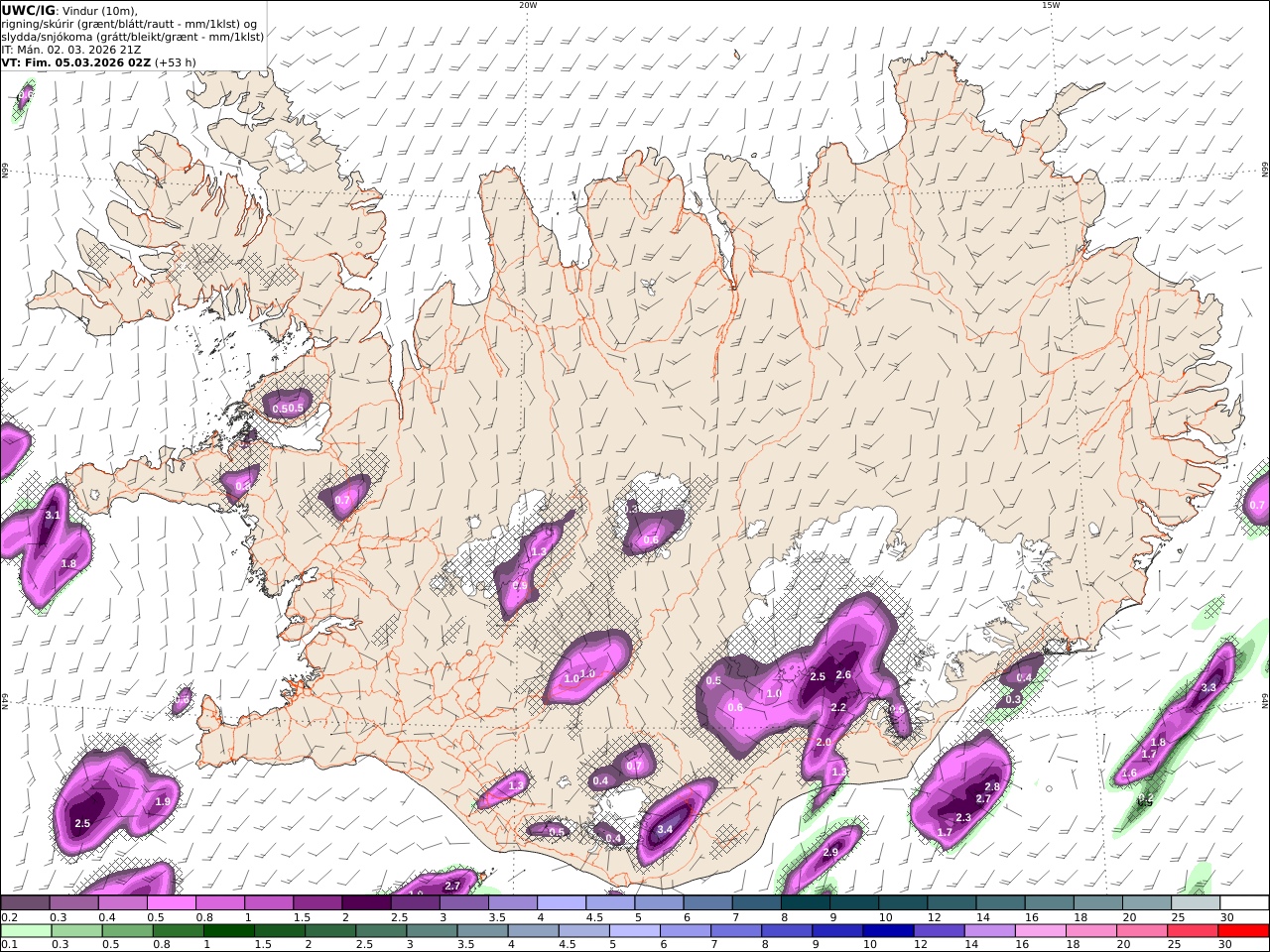
Task: Pick upper-scale dark purple swatch between 2 and 2.5
Action: [x=366, y=902]
